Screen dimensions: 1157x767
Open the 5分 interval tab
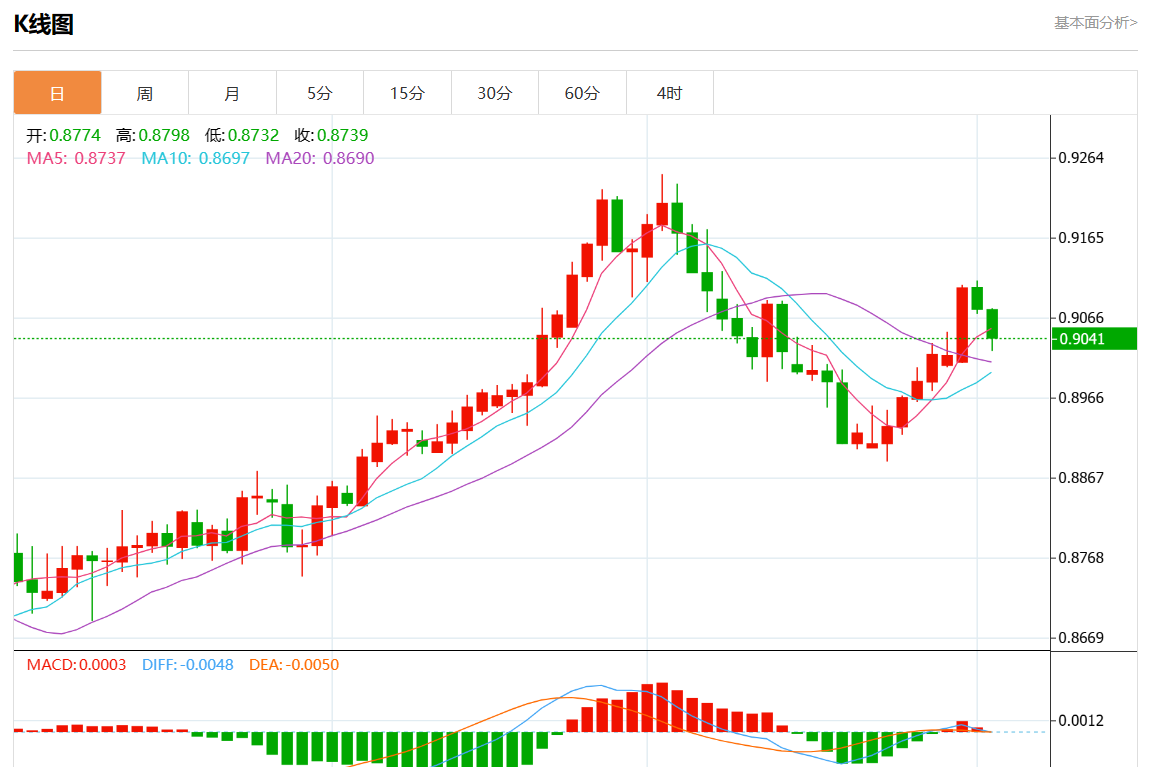320,93
